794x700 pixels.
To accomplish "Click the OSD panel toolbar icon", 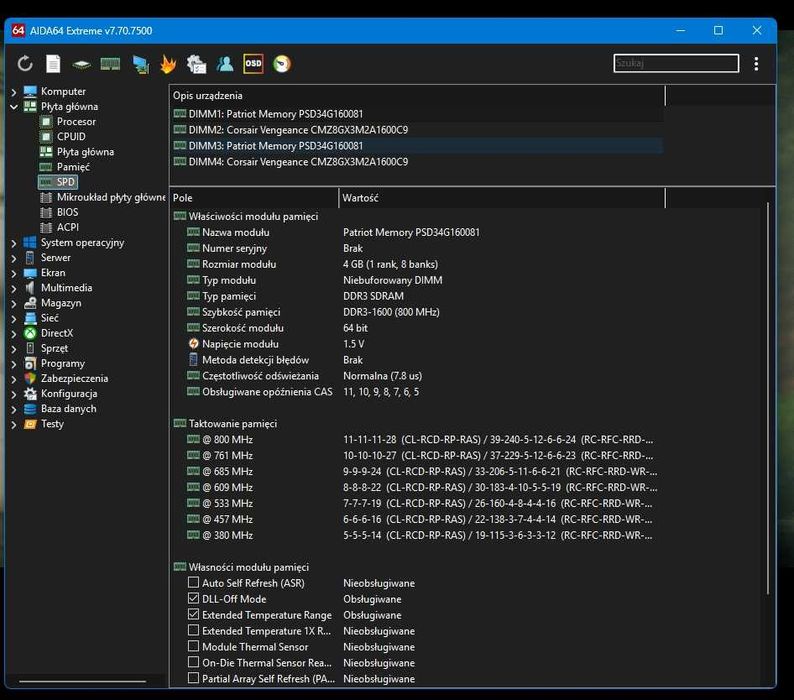I will (x=253, y=64).
